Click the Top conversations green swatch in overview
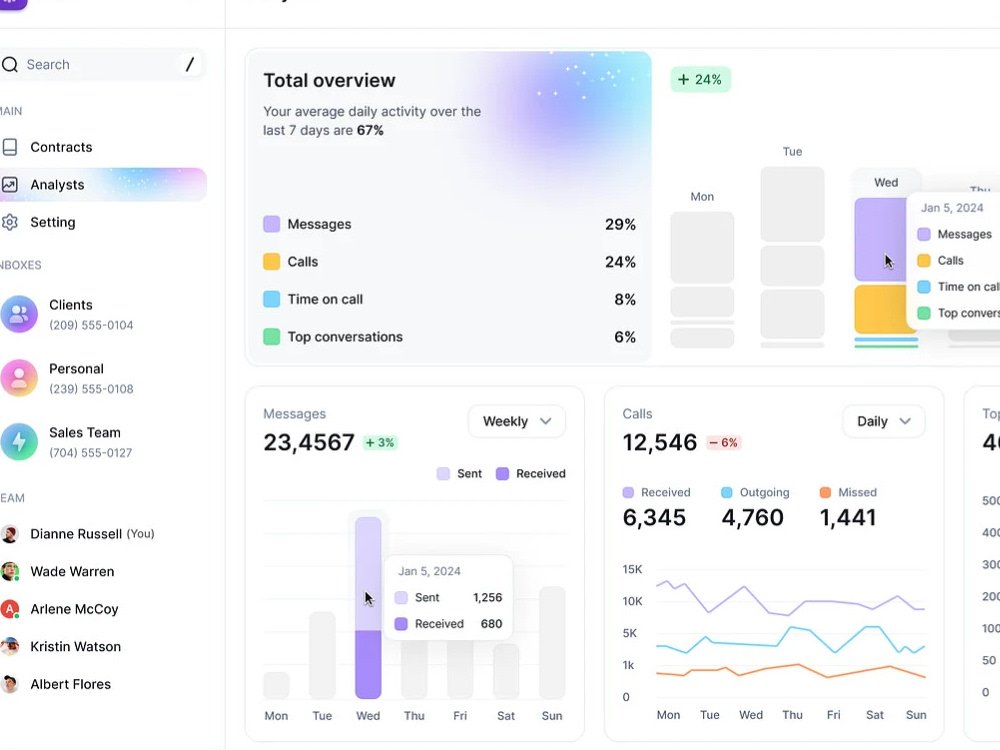Screen dimensions: 1000x750 coord(272,337)
